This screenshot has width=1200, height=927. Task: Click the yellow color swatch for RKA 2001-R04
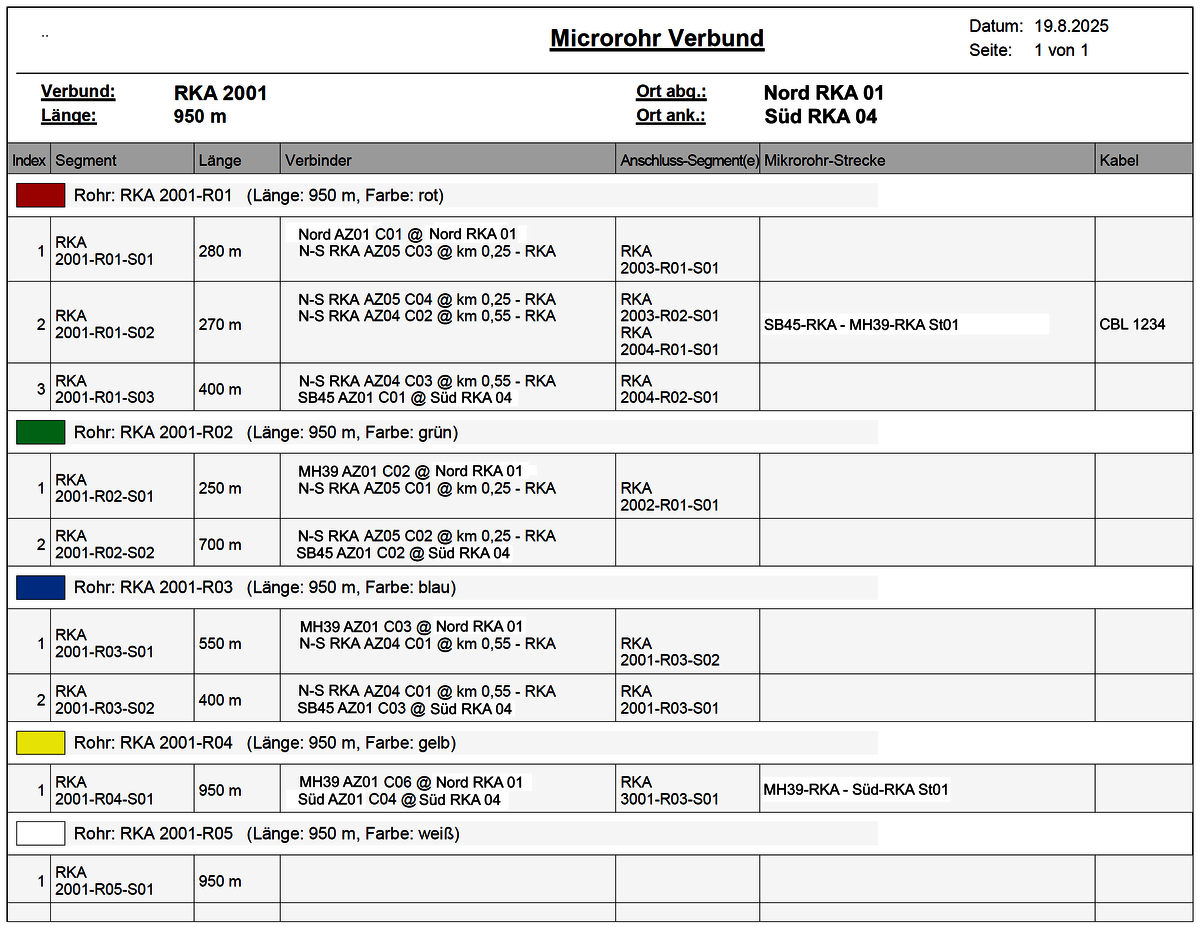click(40, 743)
